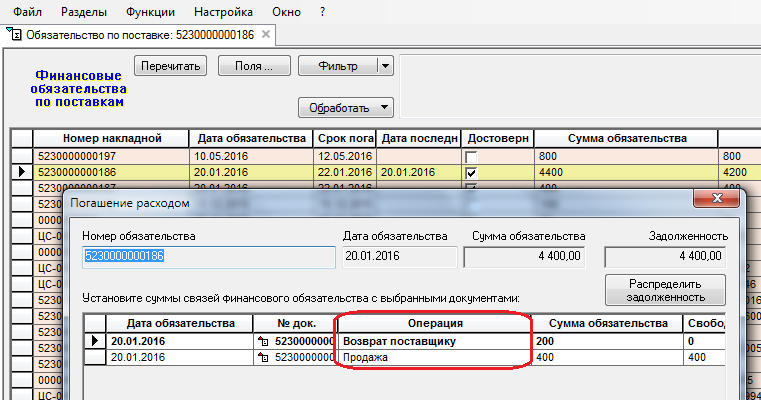Click deadline cell 12.05.2016
The image size is (761, 400).
tap(345, 156)
